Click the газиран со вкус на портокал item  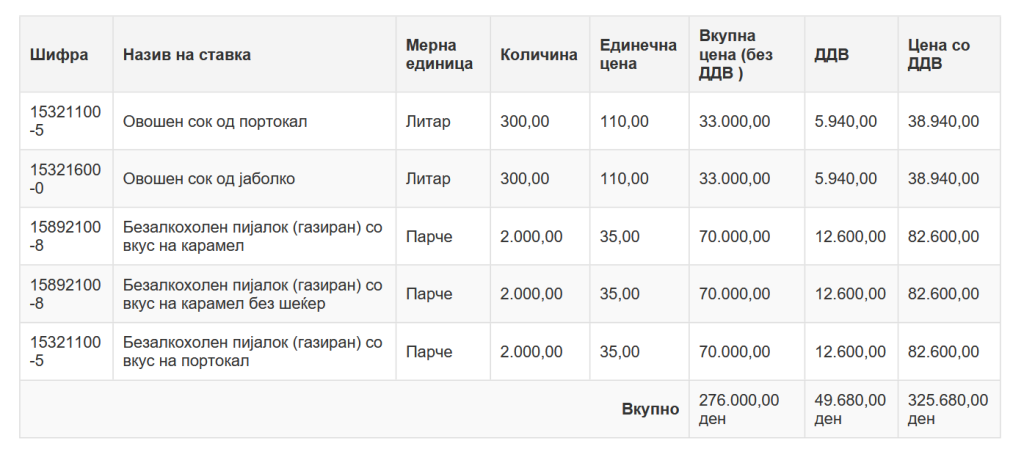(x=252, y=352)
